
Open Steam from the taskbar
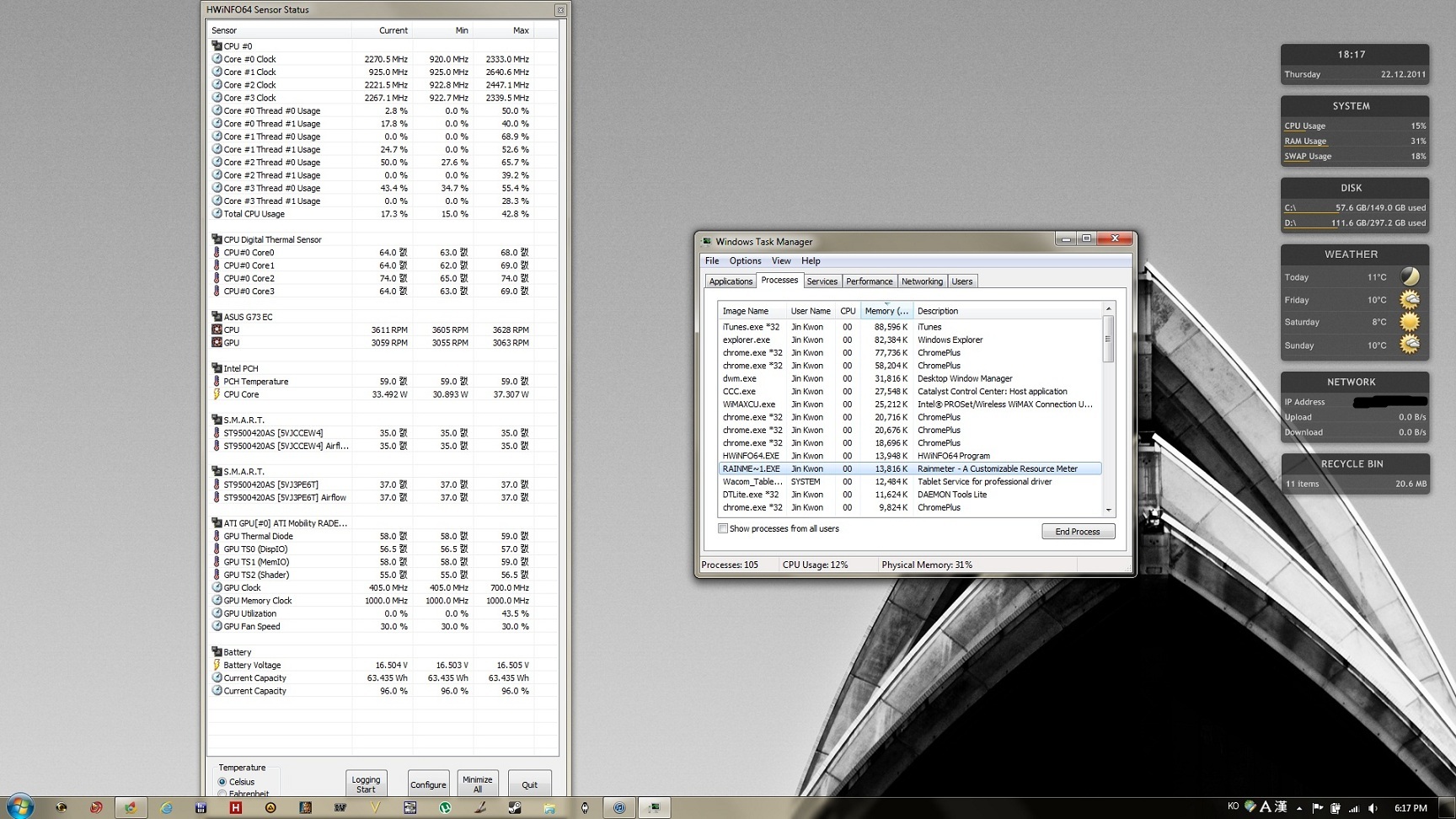pyautogui.click(x=514, y=807)
